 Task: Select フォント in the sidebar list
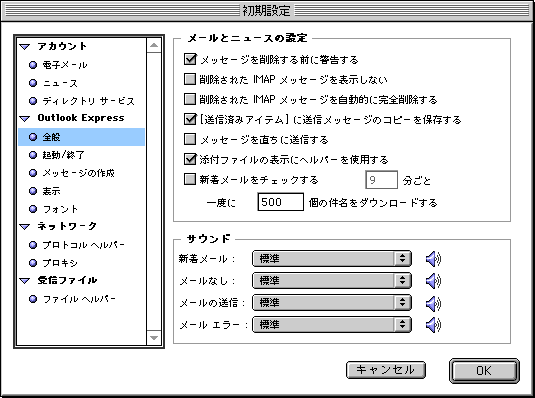point(60,209)
